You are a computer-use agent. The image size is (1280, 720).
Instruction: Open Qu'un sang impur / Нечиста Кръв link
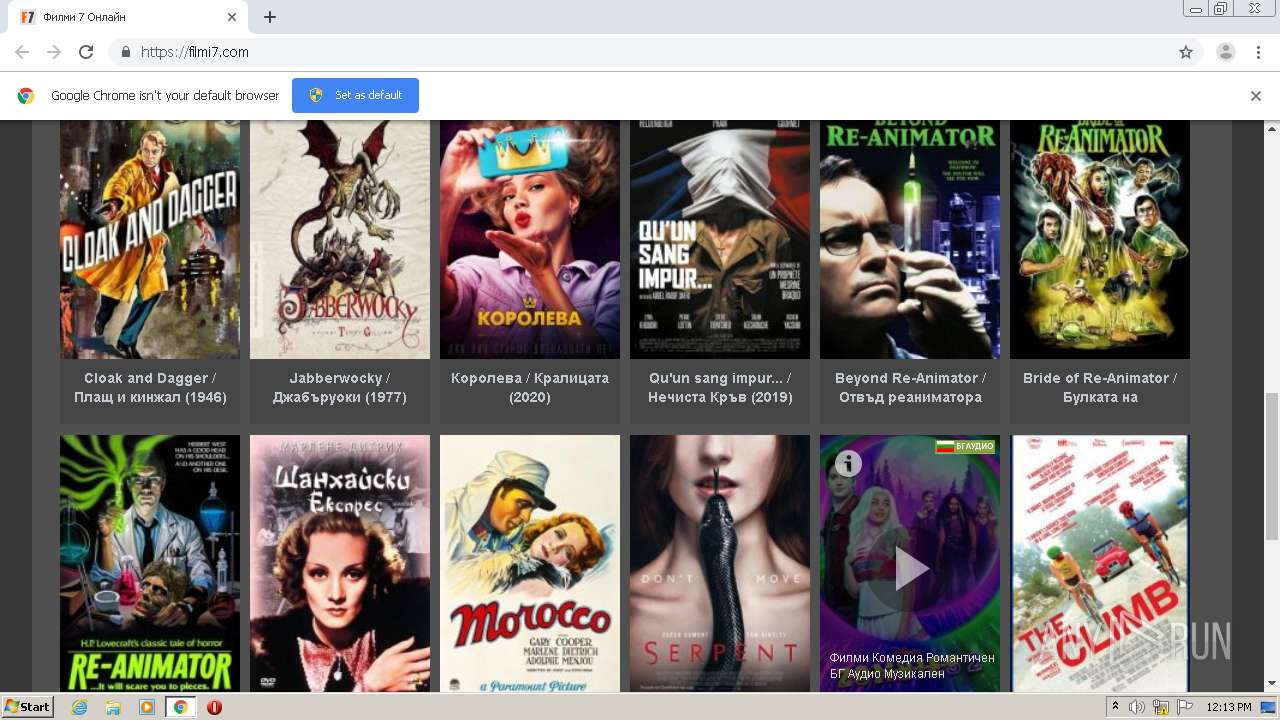(720, 388)
